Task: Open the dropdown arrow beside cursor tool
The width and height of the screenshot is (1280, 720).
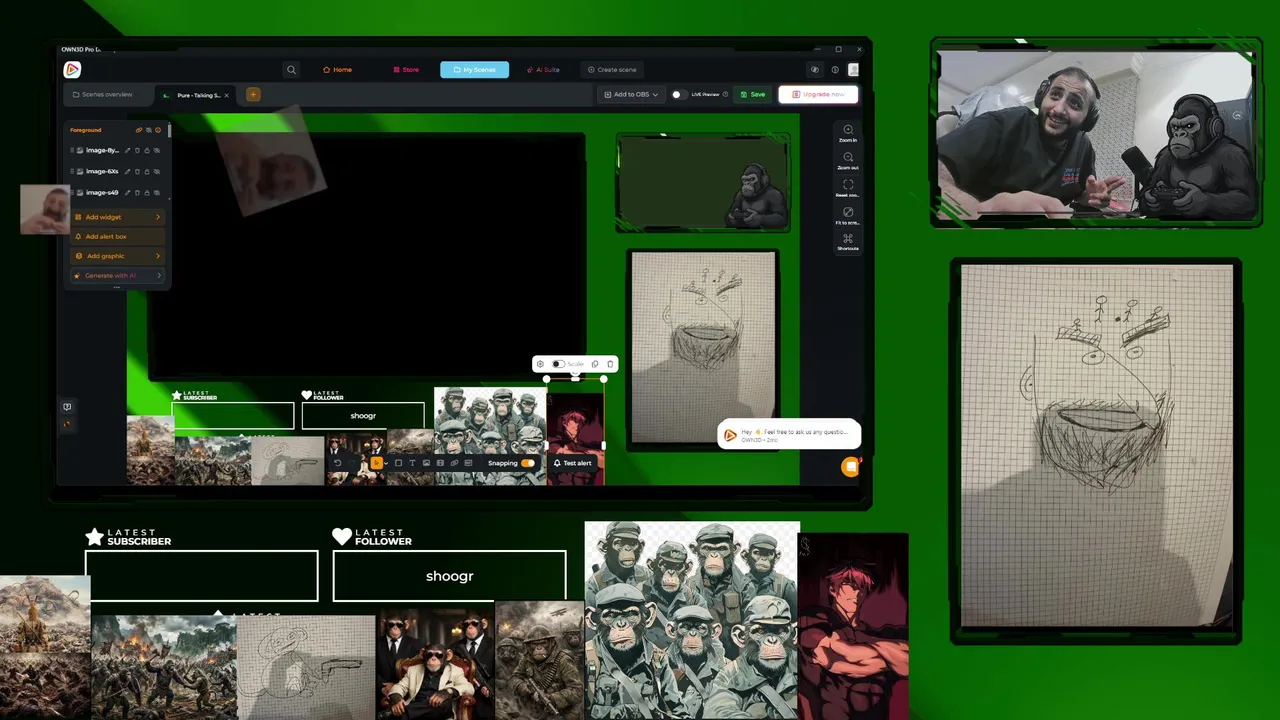Action: 386,464
